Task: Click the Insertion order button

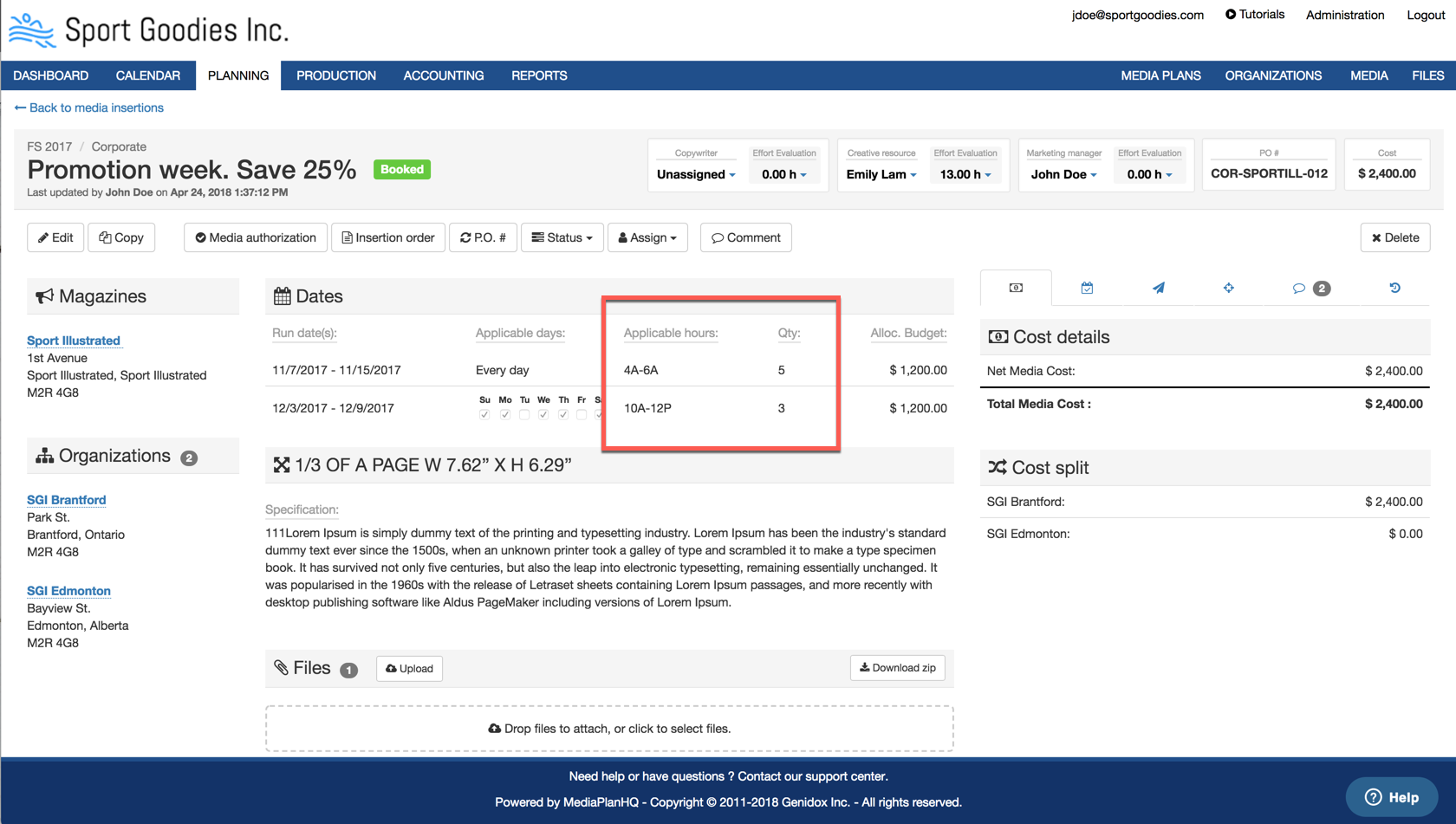Action: (388, 237)
